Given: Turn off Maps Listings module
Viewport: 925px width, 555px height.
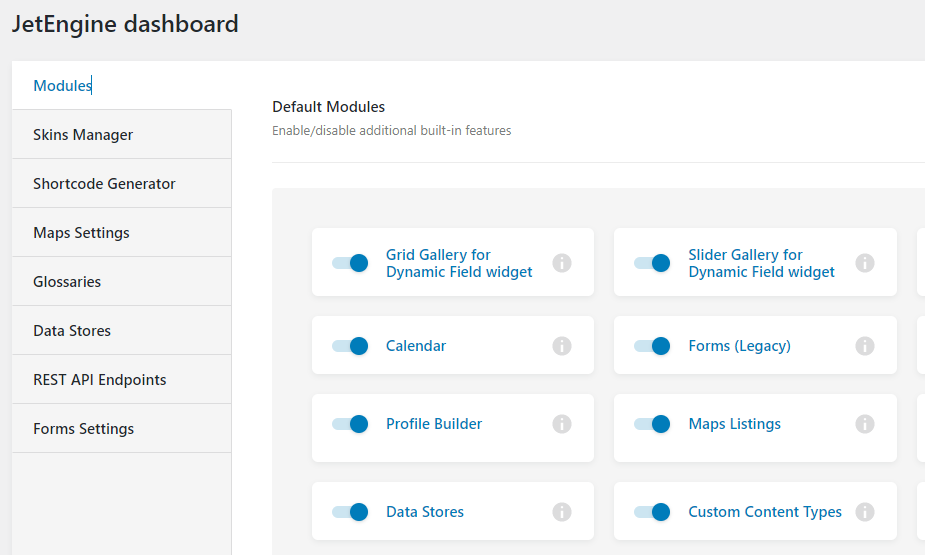Looking at the screenshot, I should 652,423.
